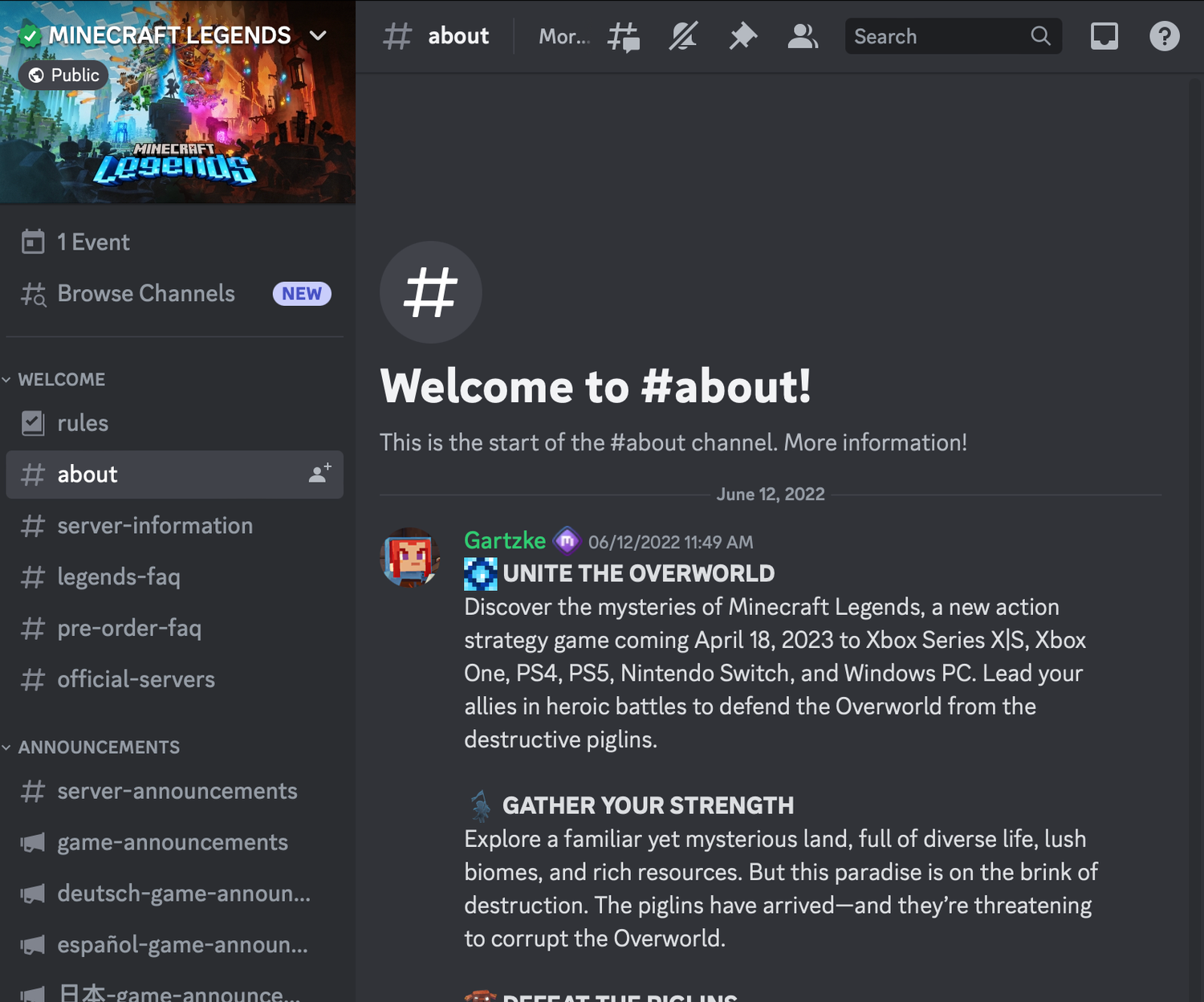Open the 1 Event calendar item
The height and width of the screenshot is (1002, 1204).
click(x=93, y=242)
